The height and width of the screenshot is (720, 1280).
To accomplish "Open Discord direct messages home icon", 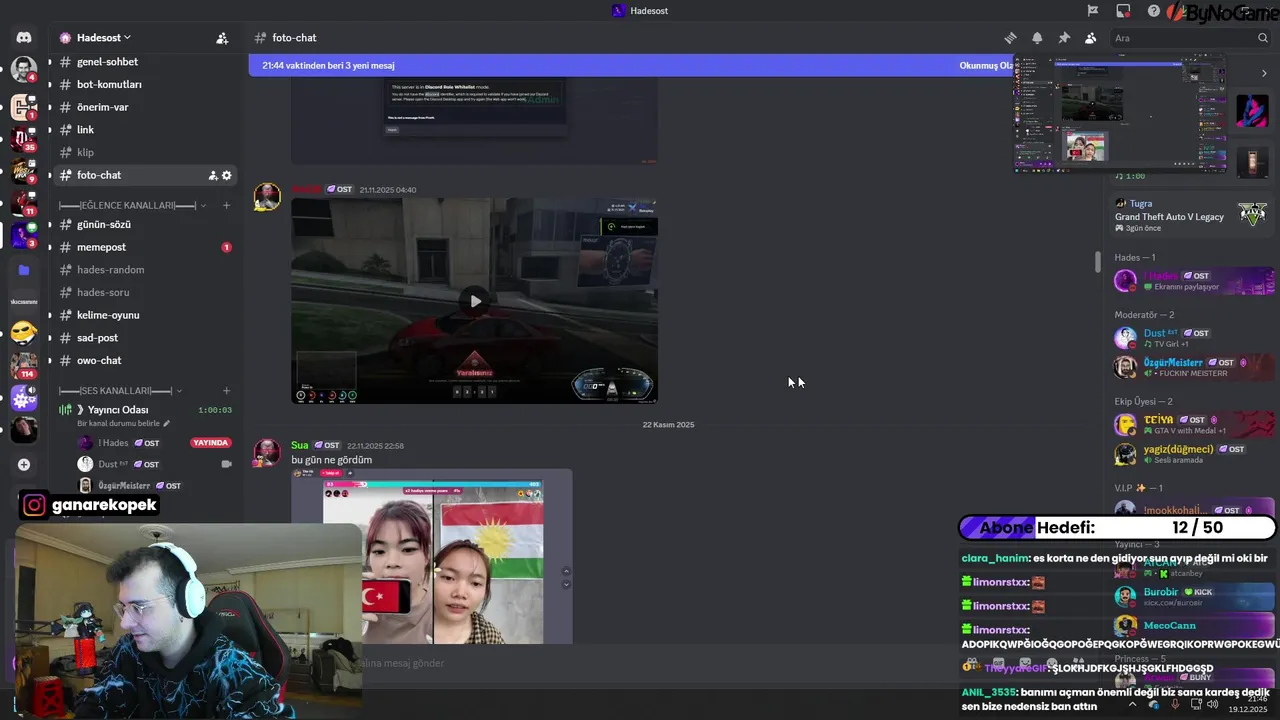I will coord(24,38).
